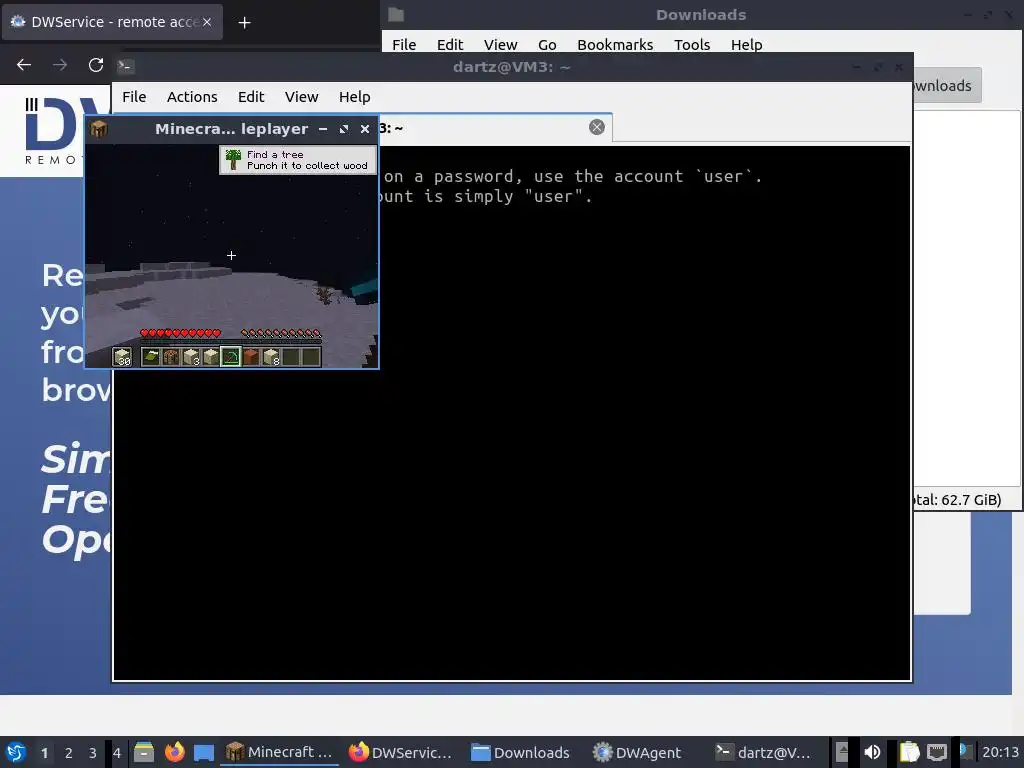Switch to DWService Firefox task in taskbar
Image resolution: width=1024 pixels, height=768 pixels.
pyautogui.click(x=400, y=752)
